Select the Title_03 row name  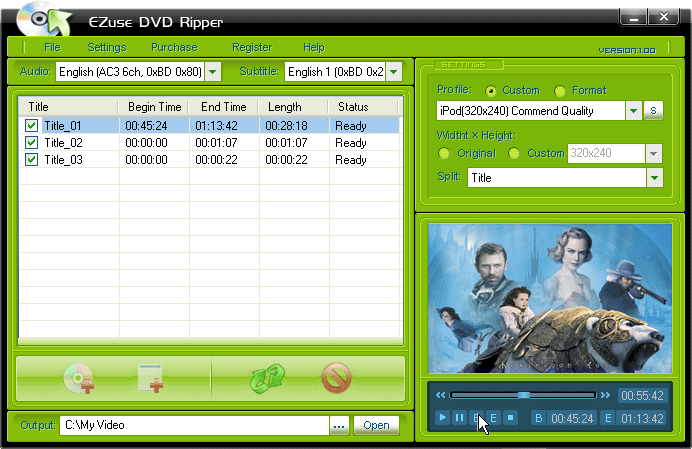(x=63, y=159)
